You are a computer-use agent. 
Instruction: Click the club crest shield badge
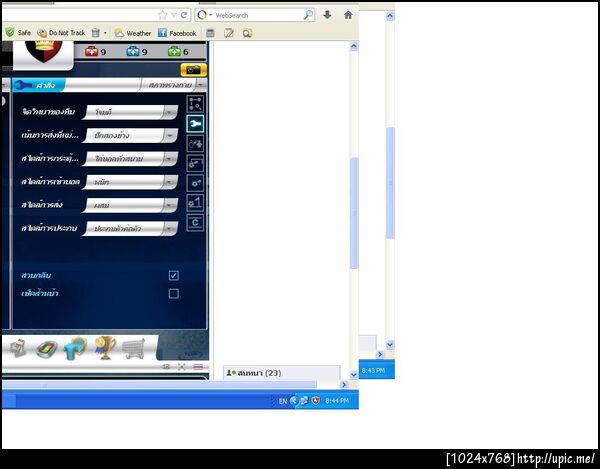click(44, 51)
